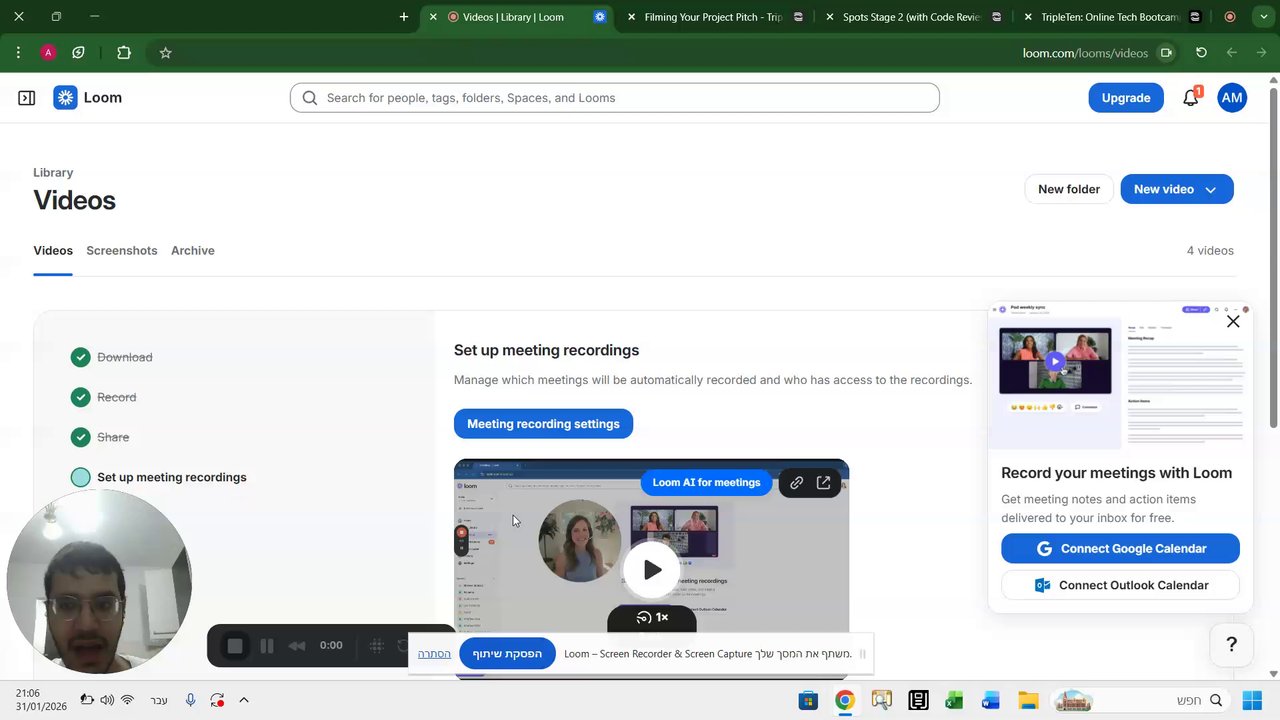Change the 1× playback speed

652,618
